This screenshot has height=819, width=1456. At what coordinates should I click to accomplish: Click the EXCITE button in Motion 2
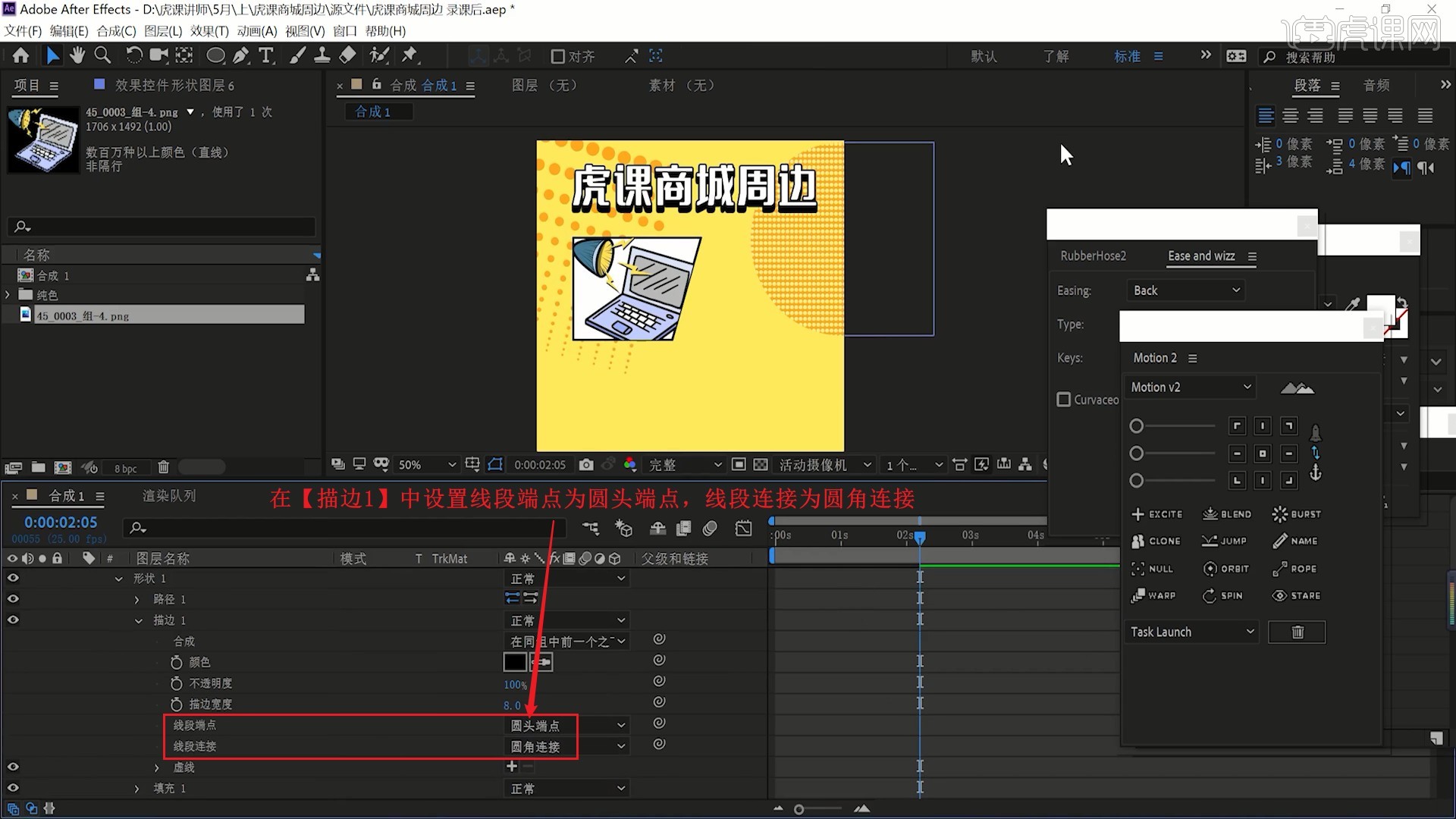pyautogui.click(x=1156, y=514)
